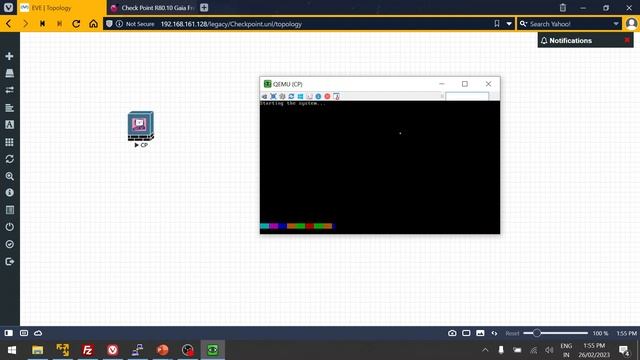Go back in browser history
The width and height of the screenshot is (640, 360).
(x=9, y=24)
